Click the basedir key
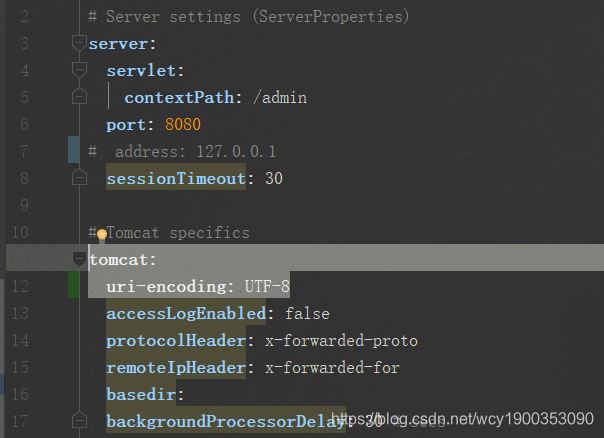This screenshot has height=438, width=604. 142,395
